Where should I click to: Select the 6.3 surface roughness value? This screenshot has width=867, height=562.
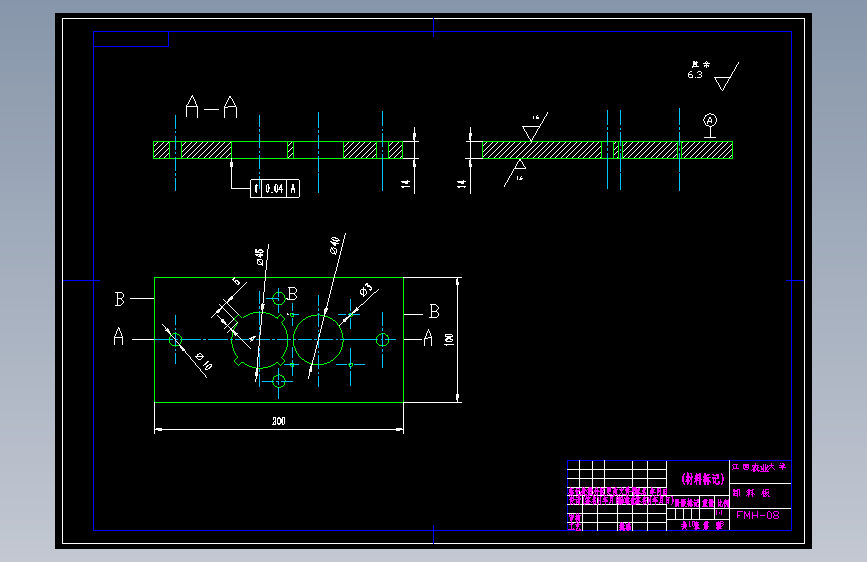[694, 75]
